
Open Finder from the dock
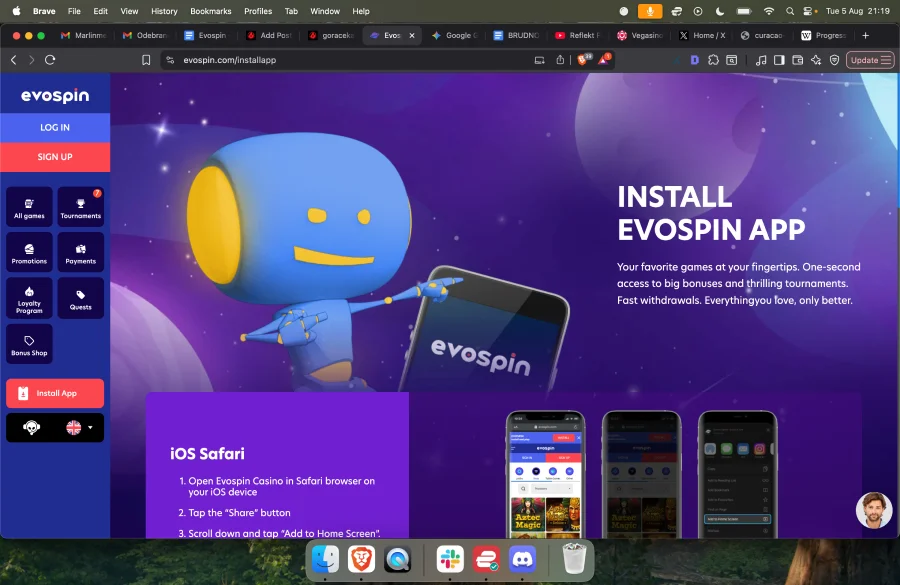click(325, 559)
